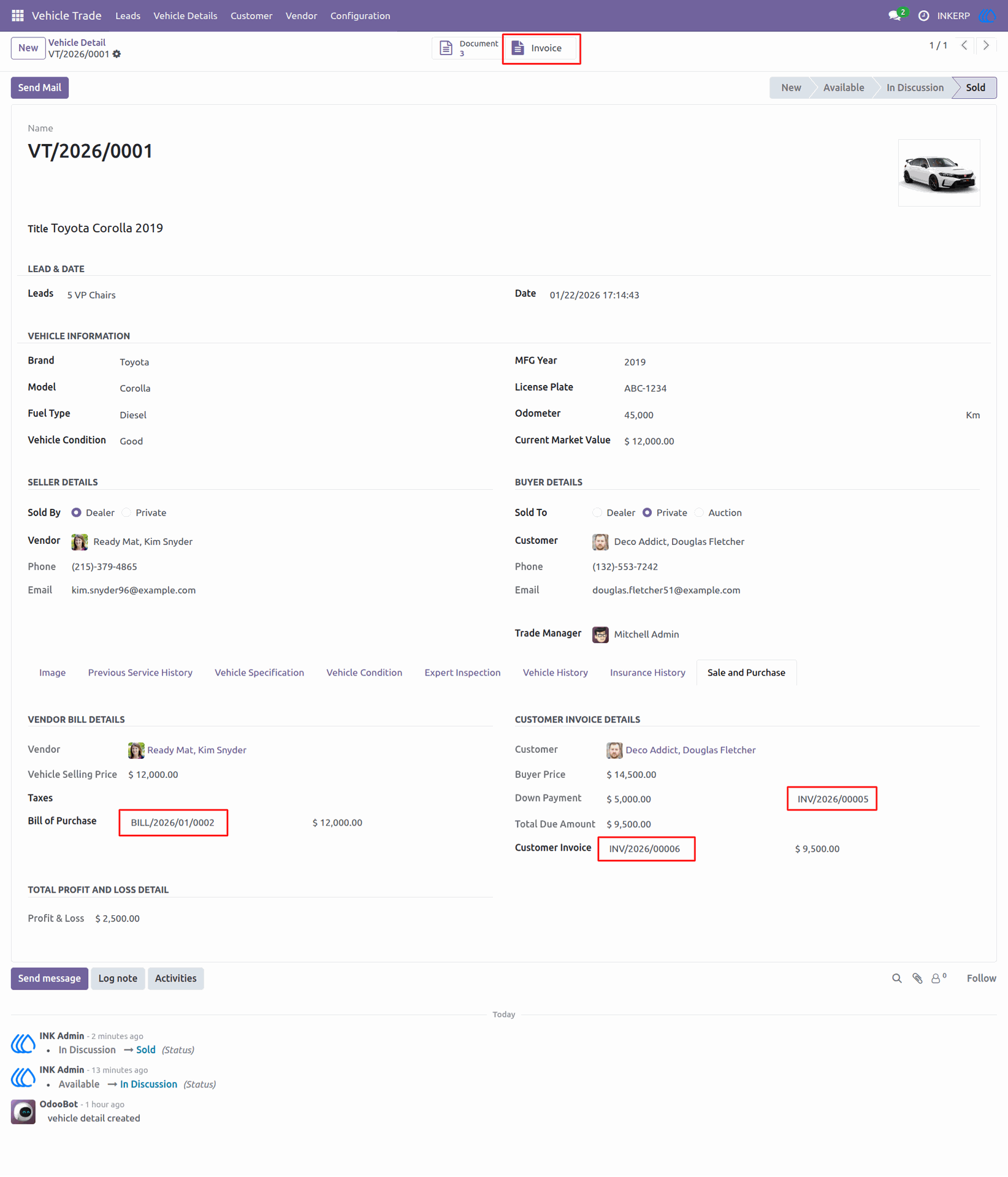
Task: Open the gear actions menu beside VT/2026/0001
Action: (x=117, y=55)
